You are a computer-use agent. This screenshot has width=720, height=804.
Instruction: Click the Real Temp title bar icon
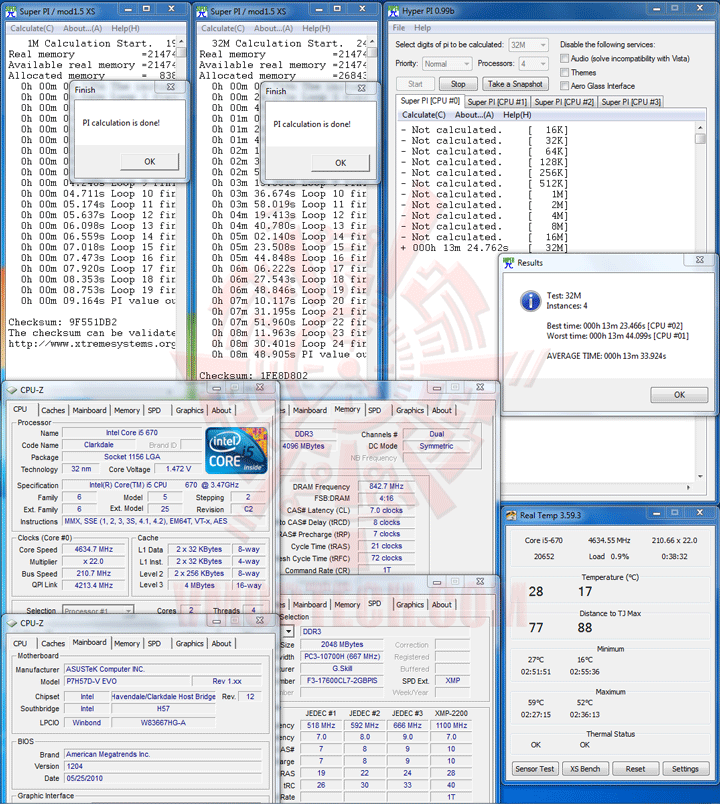(x=511, y=515)
